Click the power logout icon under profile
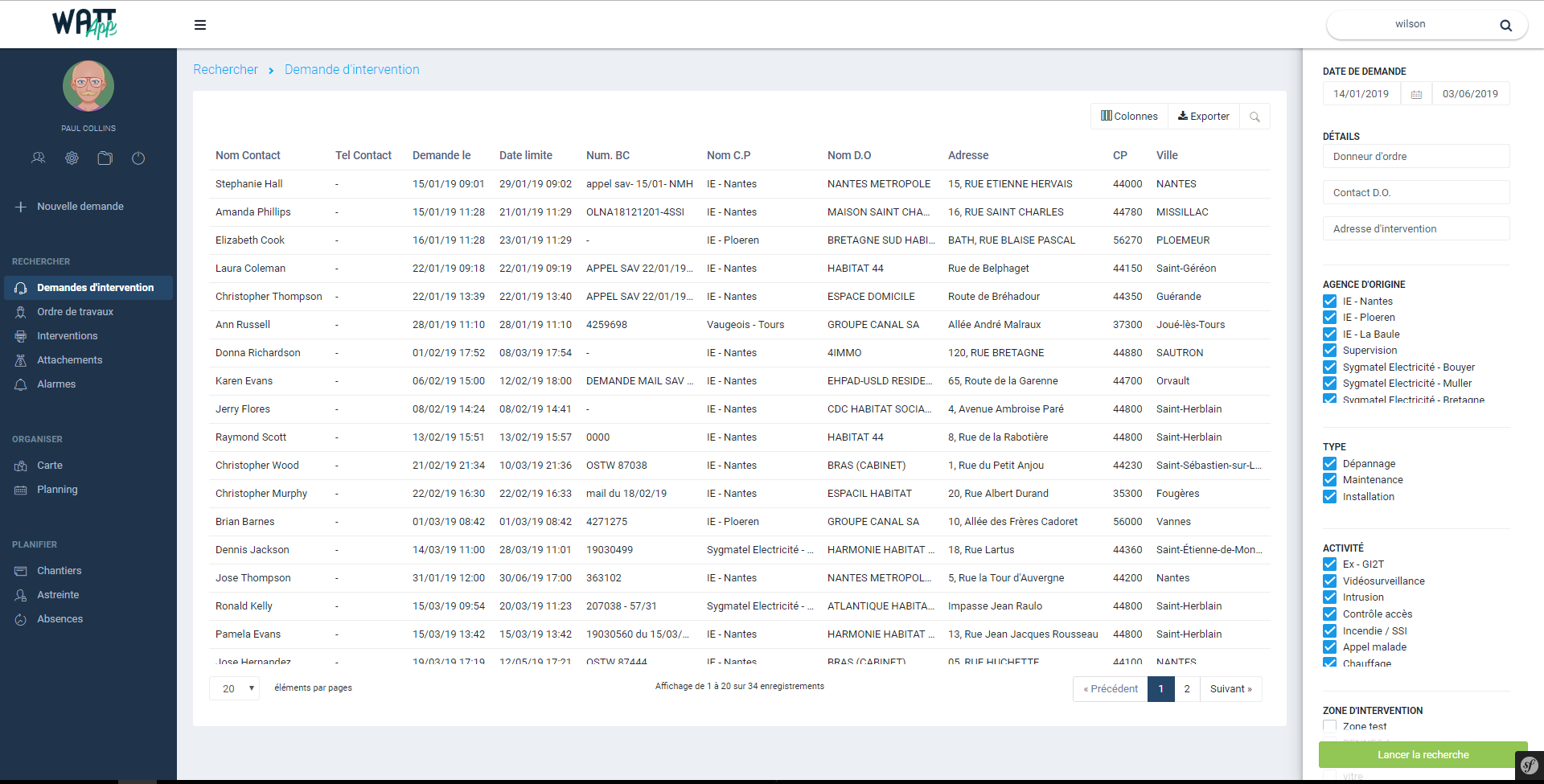This screenshot has width=1544, height=784. pyautogui.click(x=138, y=158)
